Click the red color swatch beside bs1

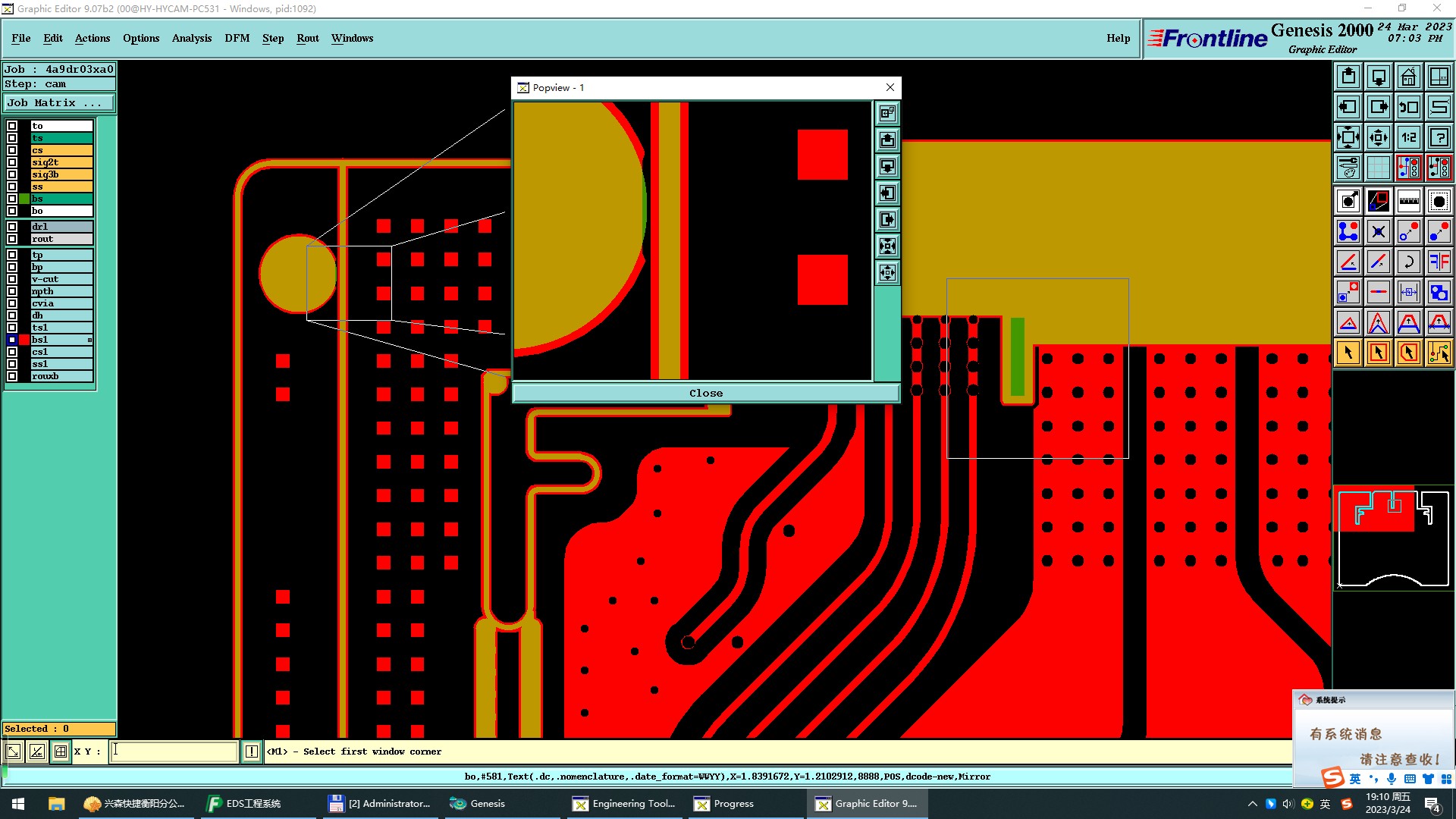click(x=24, y=340)
